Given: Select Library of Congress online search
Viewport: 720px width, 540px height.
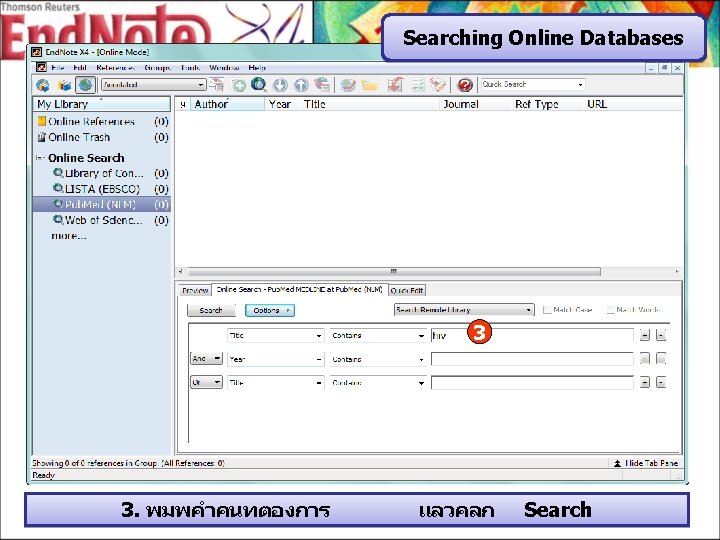Looking at the screenshot, I should pos(104,174).
